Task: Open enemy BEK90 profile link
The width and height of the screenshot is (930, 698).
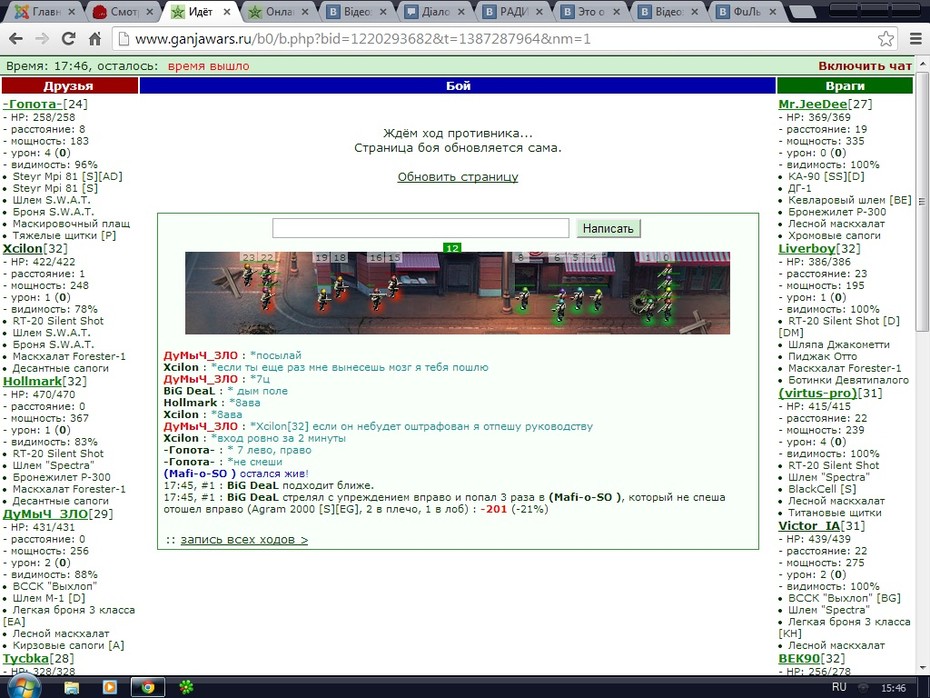Action: [799, 659]
